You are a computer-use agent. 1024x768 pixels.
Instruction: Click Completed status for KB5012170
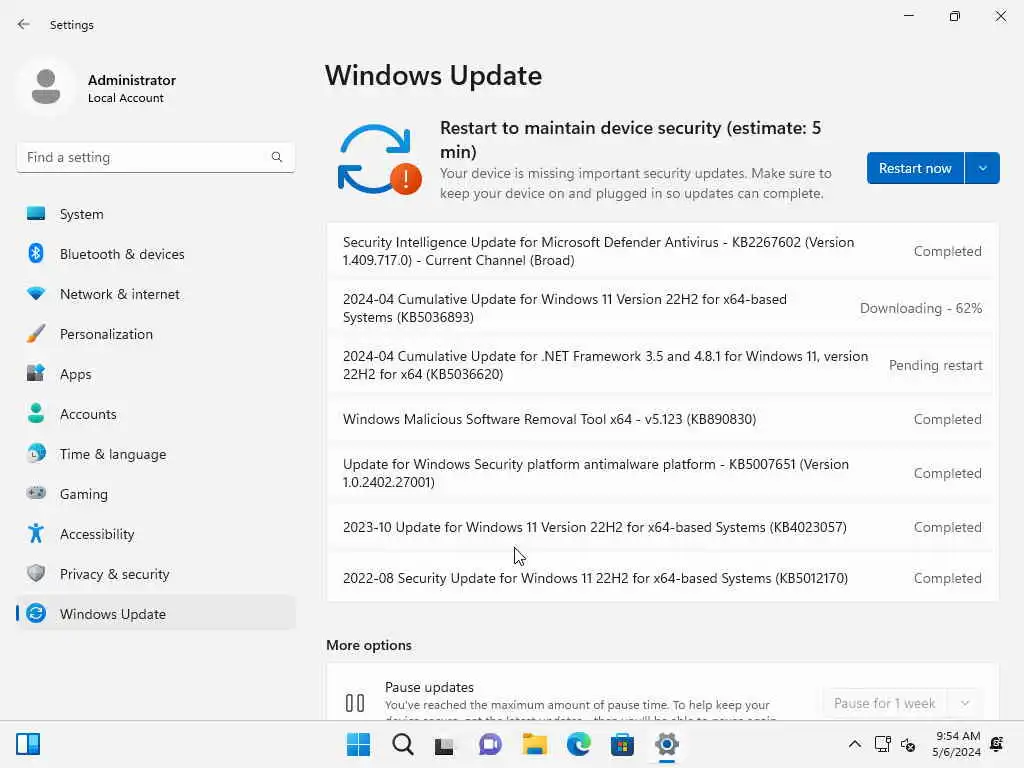click(x=947, y=578)
